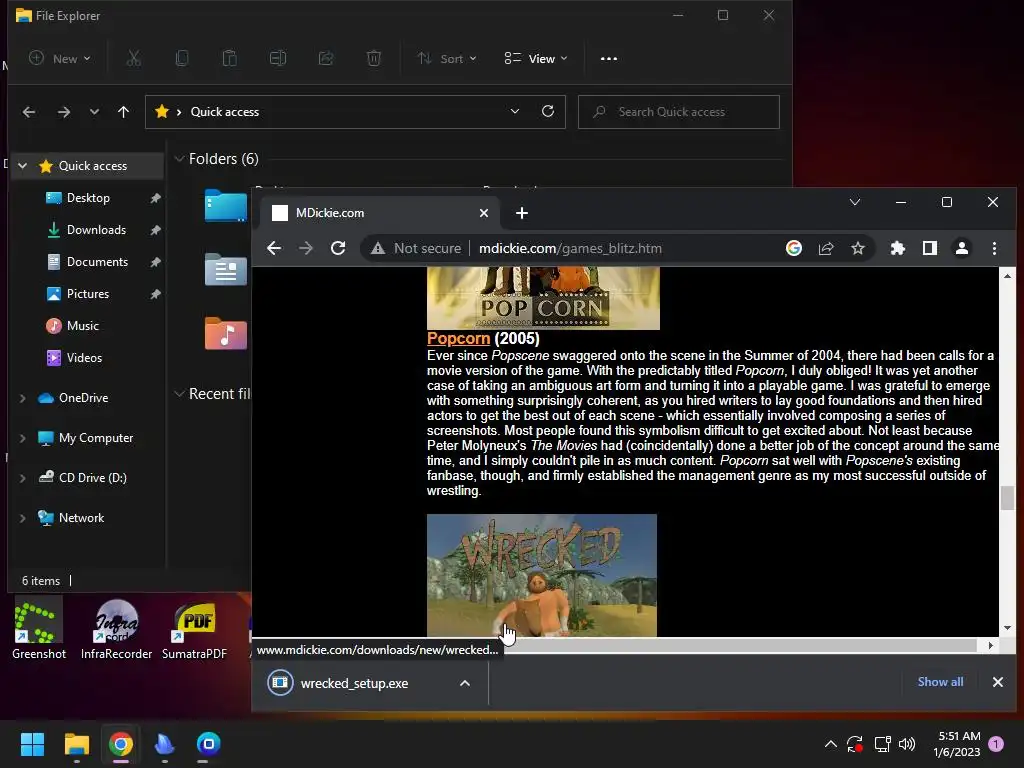The height and width of the screenshot is (768, 1024).
Task: Open the Sort dropdown in File Explorer
Action: tap(447, 59)
